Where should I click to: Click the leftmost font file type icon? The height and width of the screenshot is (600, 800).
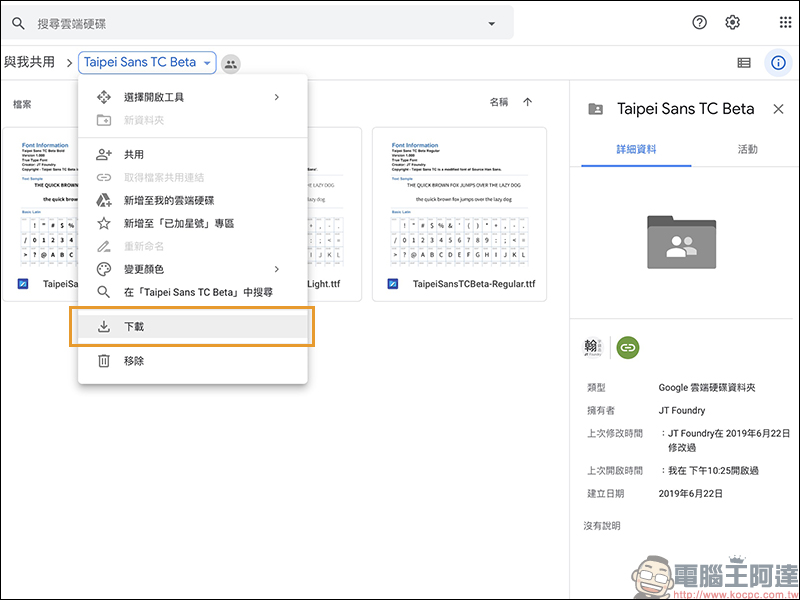tap(23, 284)
